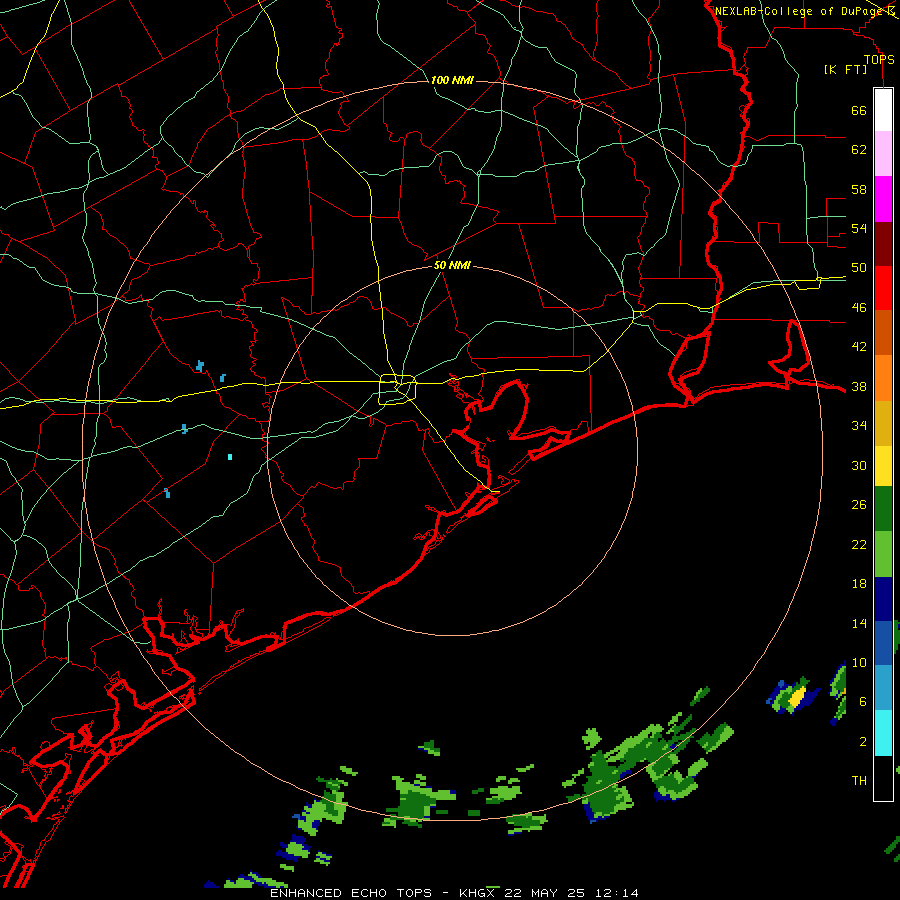Click the white swatch in the tops legend
Viewport: 900px width, 900px height.
883,110
